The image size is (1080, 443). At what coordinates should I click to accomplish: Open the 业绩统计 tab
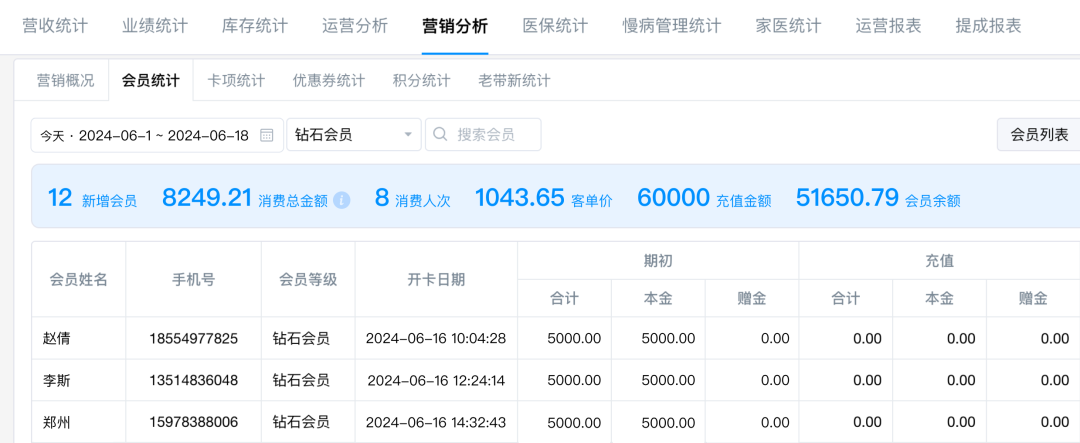tap(155, 26)
